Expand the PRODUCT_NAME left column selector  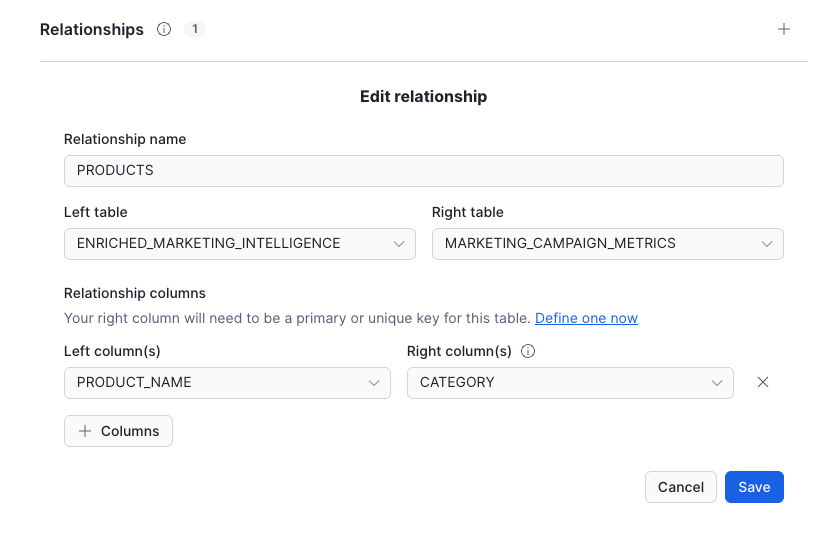point(215,383)
